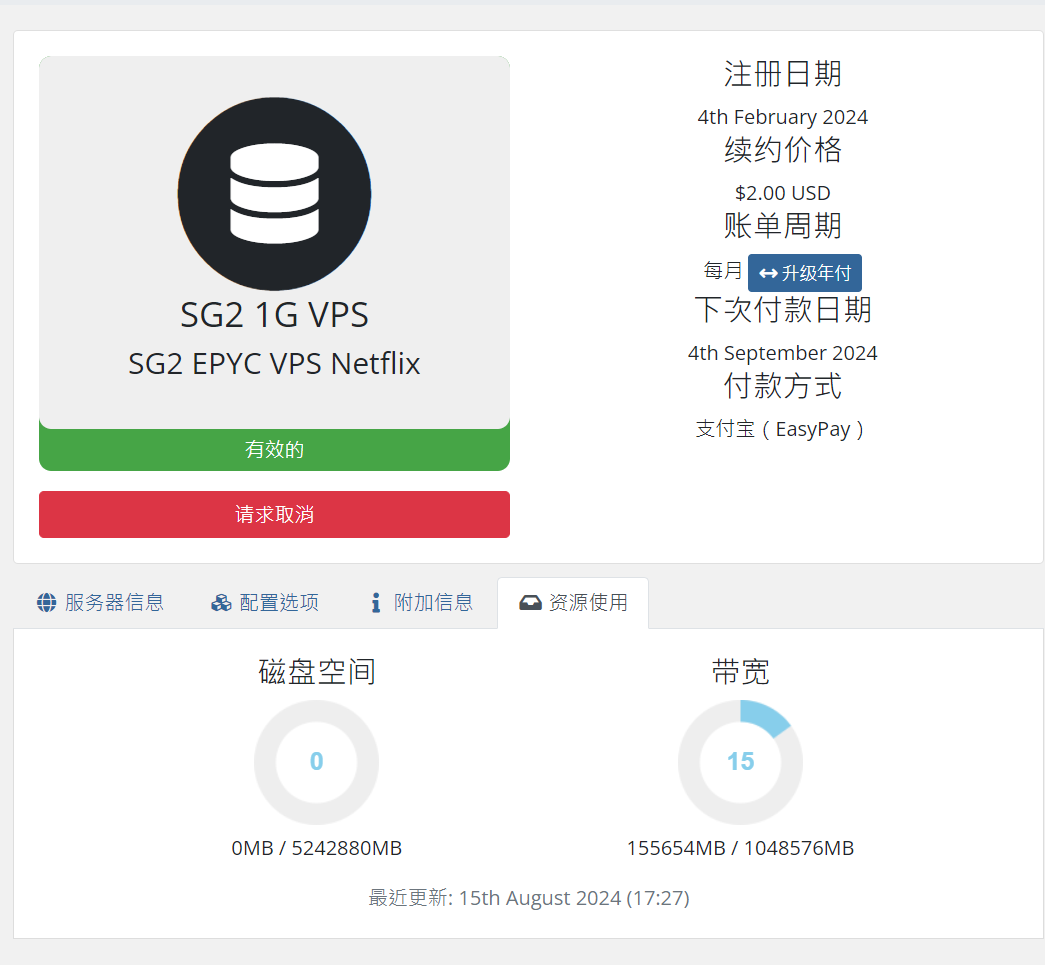The height and width of the screenshot is (965, 1045).
Task: Click the 付款方式 heading
Action: [x=782, y=386]
